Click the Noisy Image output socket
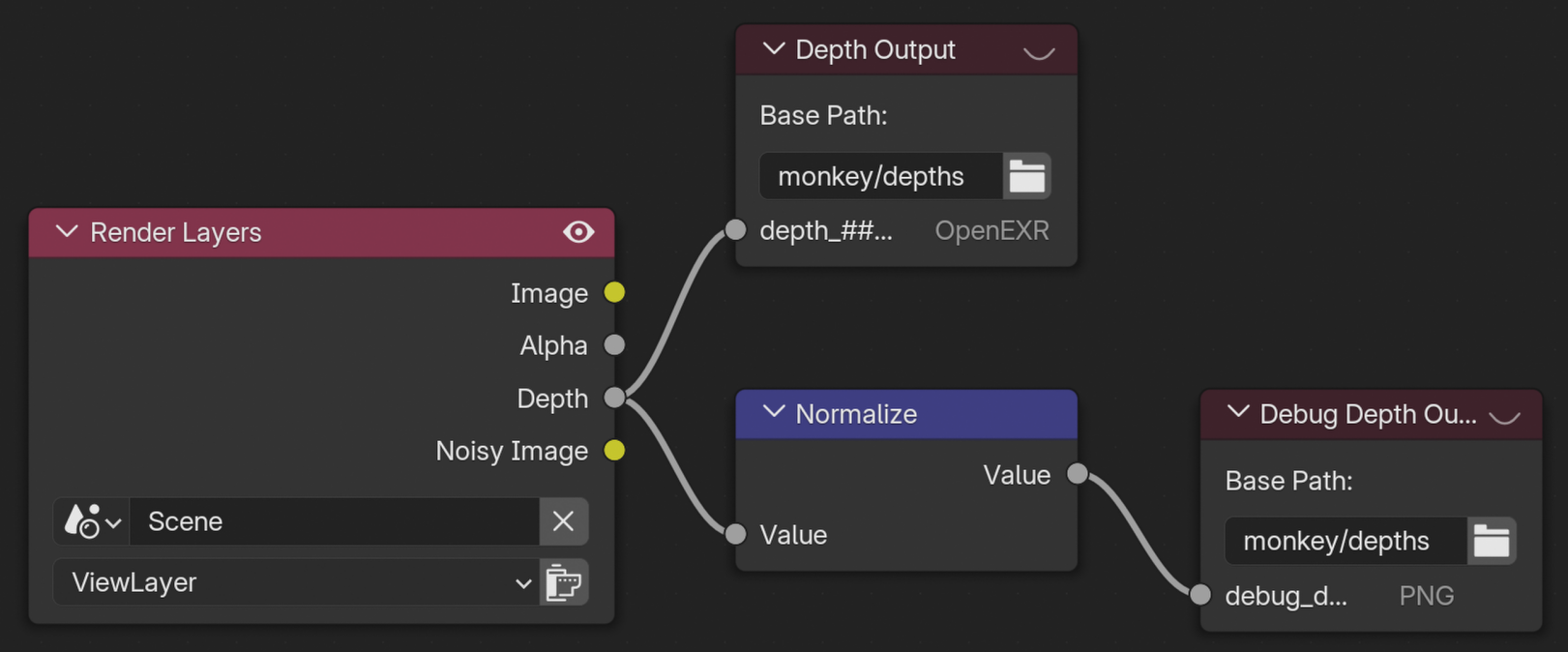This screenshot has width=1568, height=652. tap(614, 450)
